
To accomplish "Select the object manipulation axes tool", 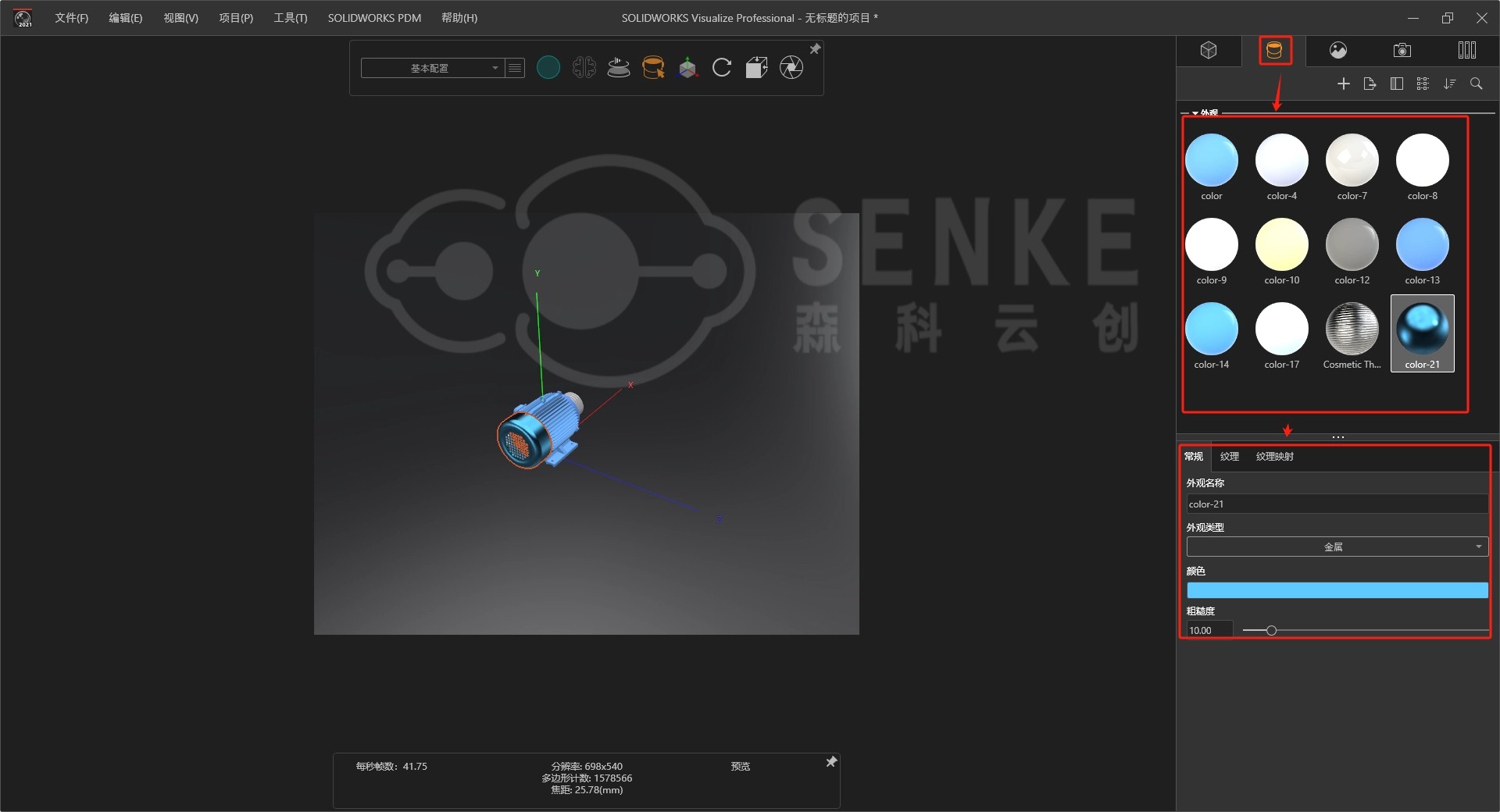I will coord(687,68).
